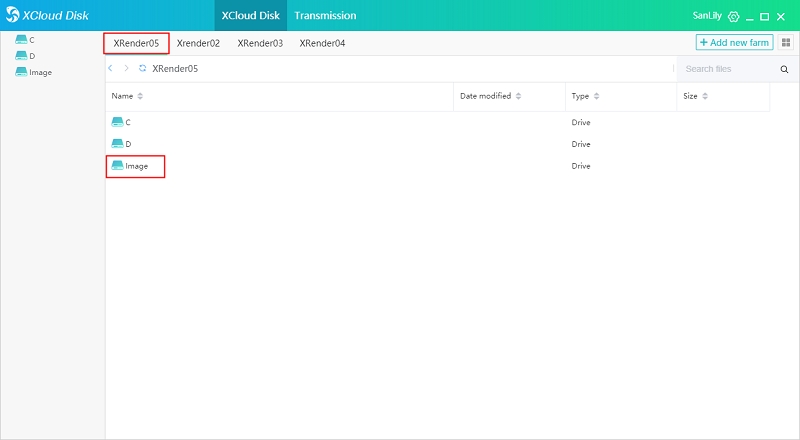Screen dimensions: 800x440
Task: Go back with the left arrow
Action: coord(110,69)
